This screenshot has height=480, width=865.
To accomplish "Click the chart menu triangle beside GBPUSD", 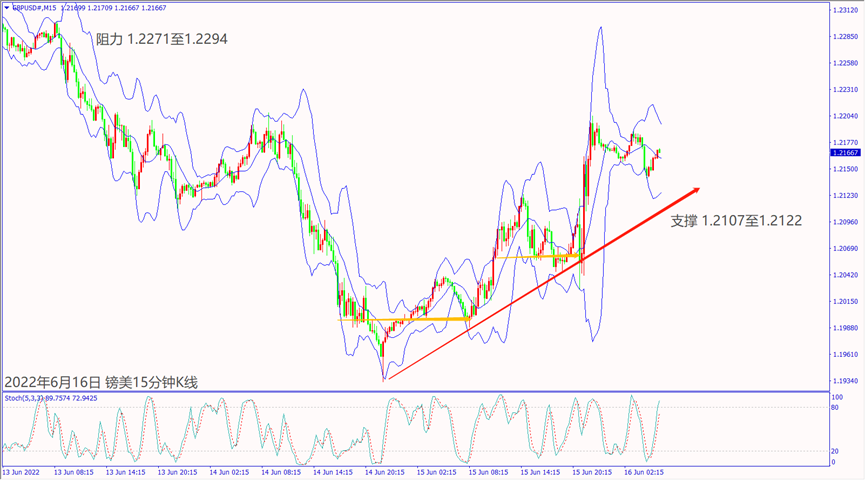I will tap(6, 8).
